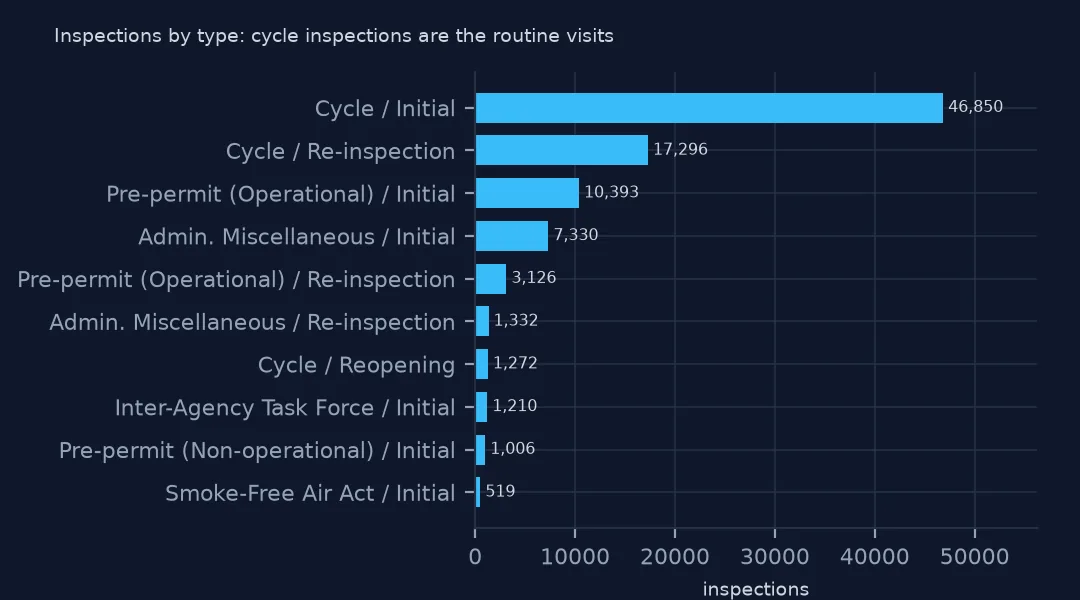Select the 'Cycle / Initial' category label
This screenshot has height=600, width=1080.
pyautogui.click(x=385, y=108)
